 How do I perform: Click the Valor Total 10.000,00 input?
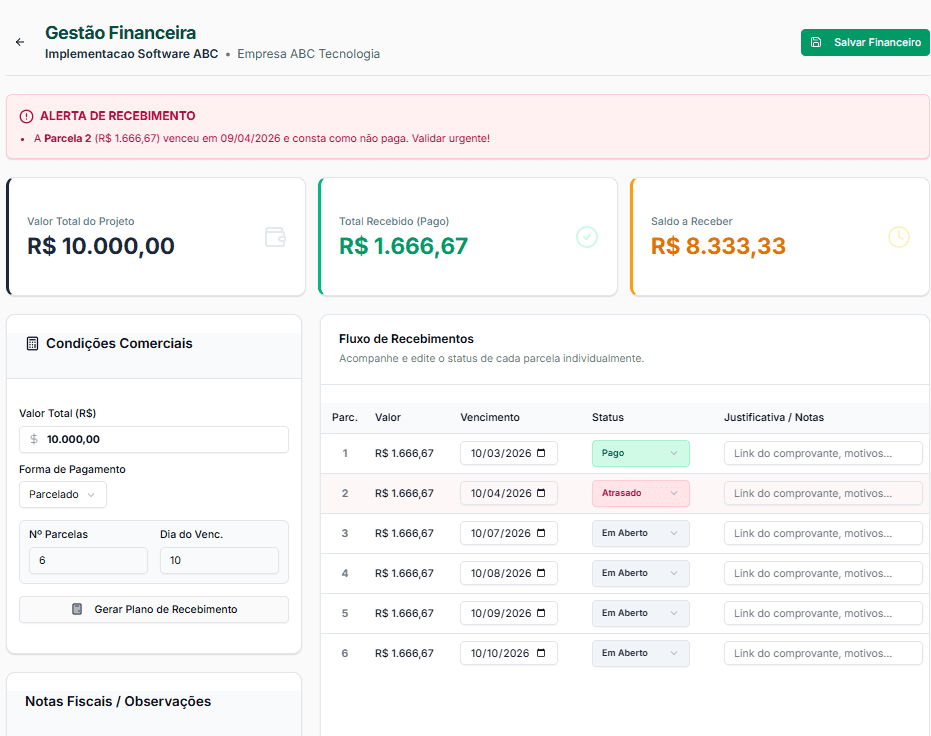(x=154, y=439)
